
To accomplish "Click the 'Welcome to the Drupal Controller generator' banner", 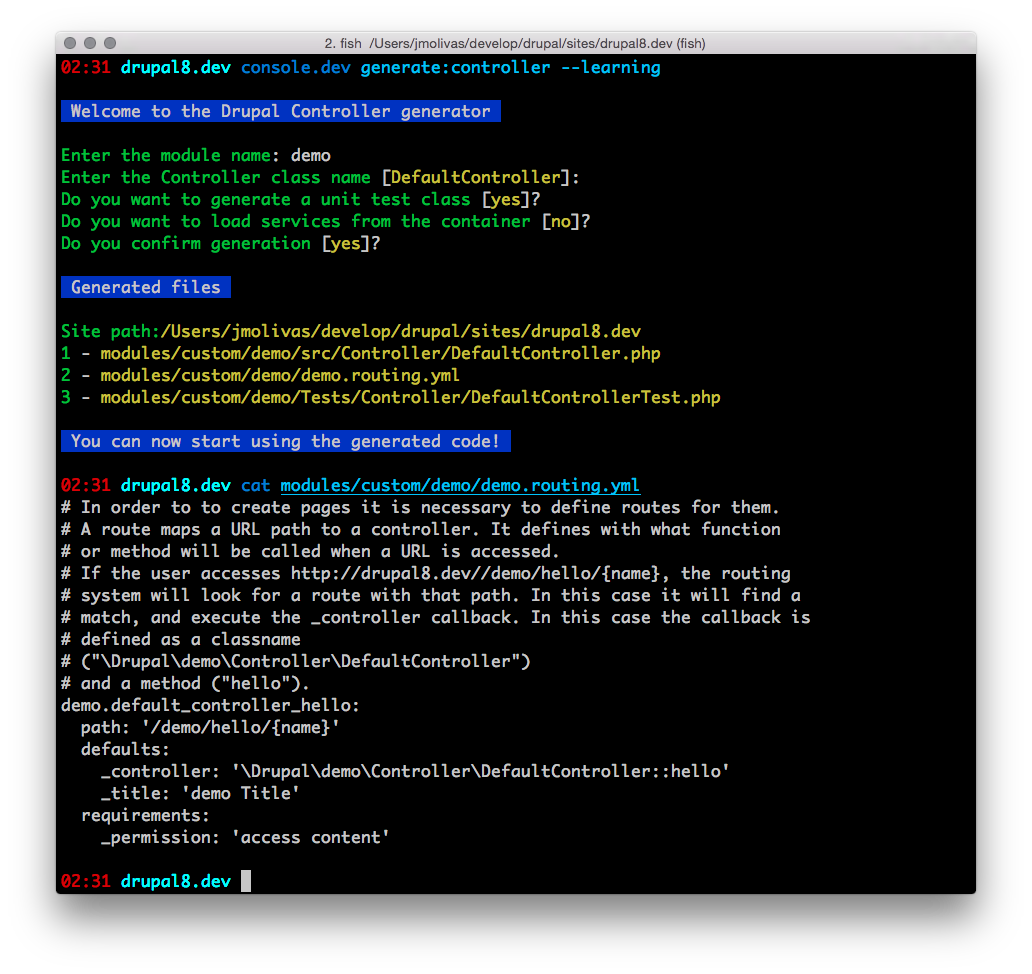I will [280, 111].
